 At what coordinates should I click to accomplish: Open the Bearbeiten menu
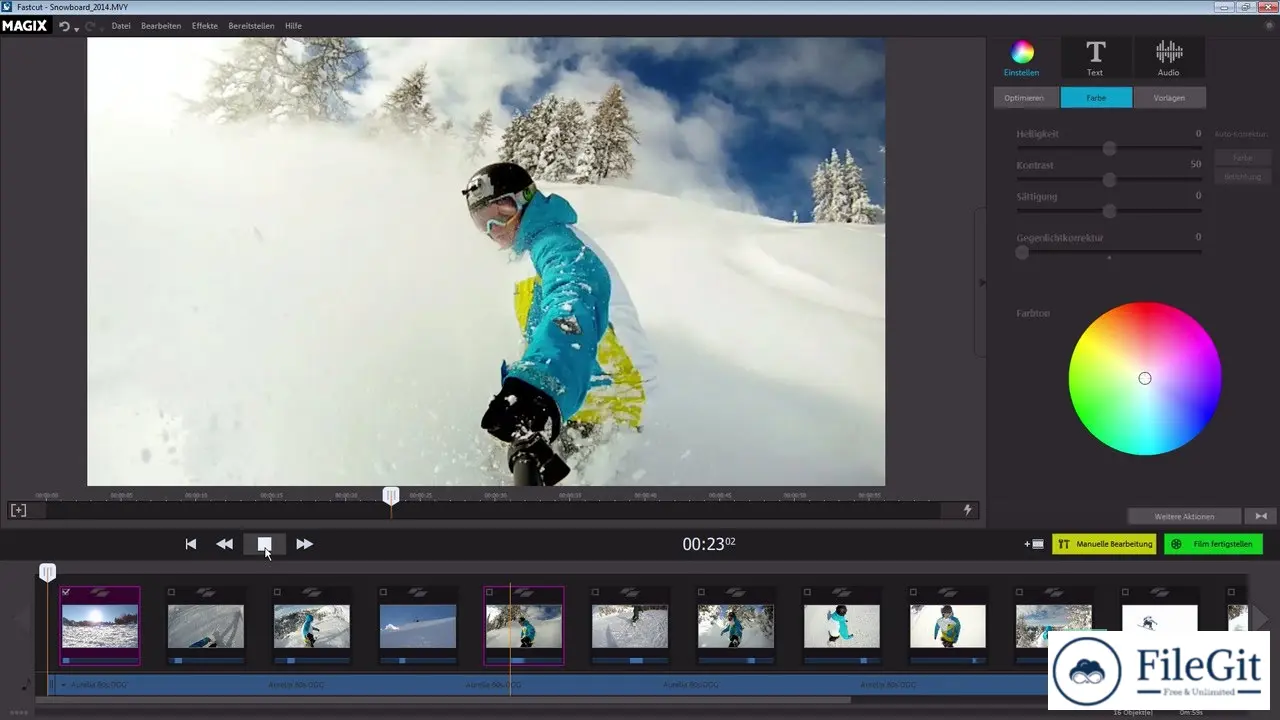tap(161, 26)
